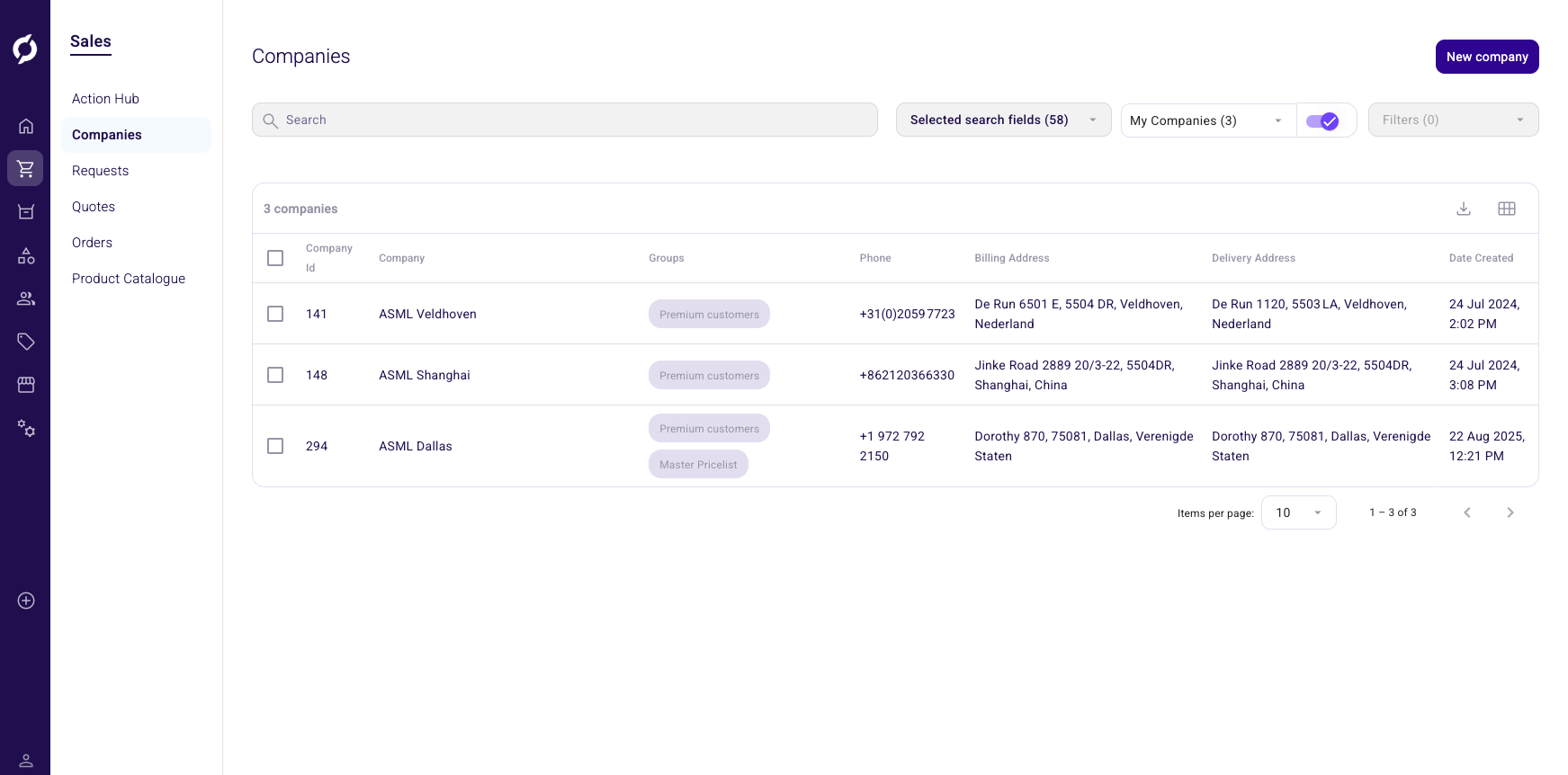1568x775 pixels.
Task: Check the box for ASML Dallas
Action: [275, 446]
